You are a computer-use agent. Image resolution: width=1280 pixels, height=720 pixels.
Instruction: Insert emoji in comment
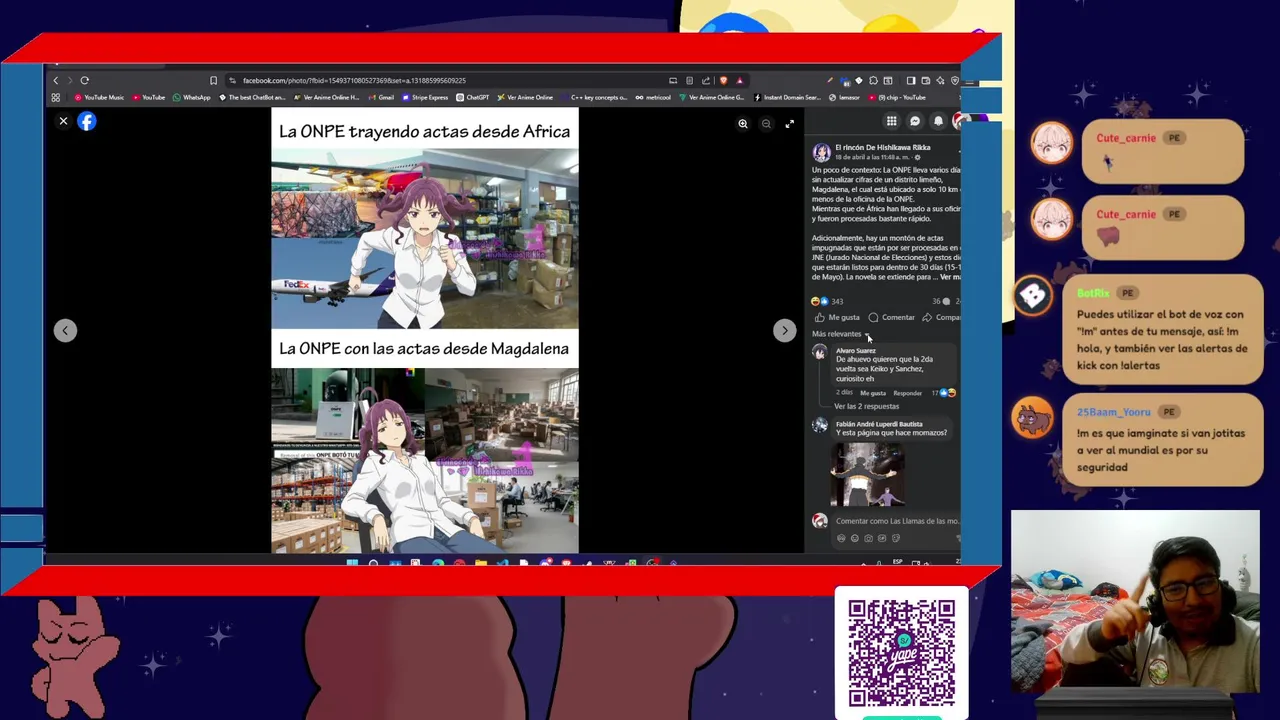pyautogui.click(x=855, y=538)
